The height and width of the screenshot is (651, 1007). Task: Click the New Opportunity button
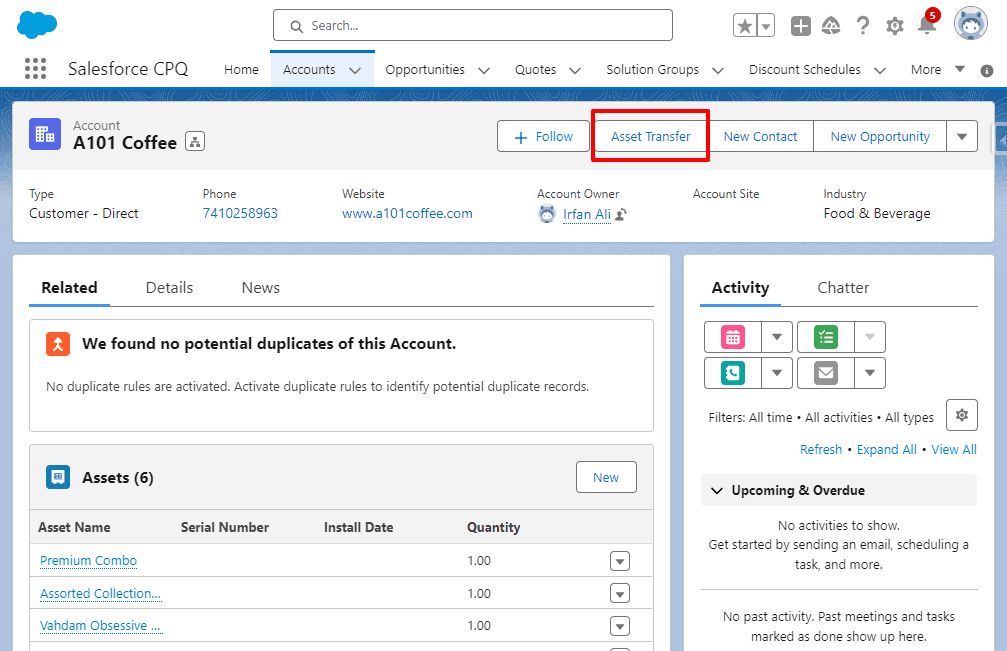click(x=880, y=137)
